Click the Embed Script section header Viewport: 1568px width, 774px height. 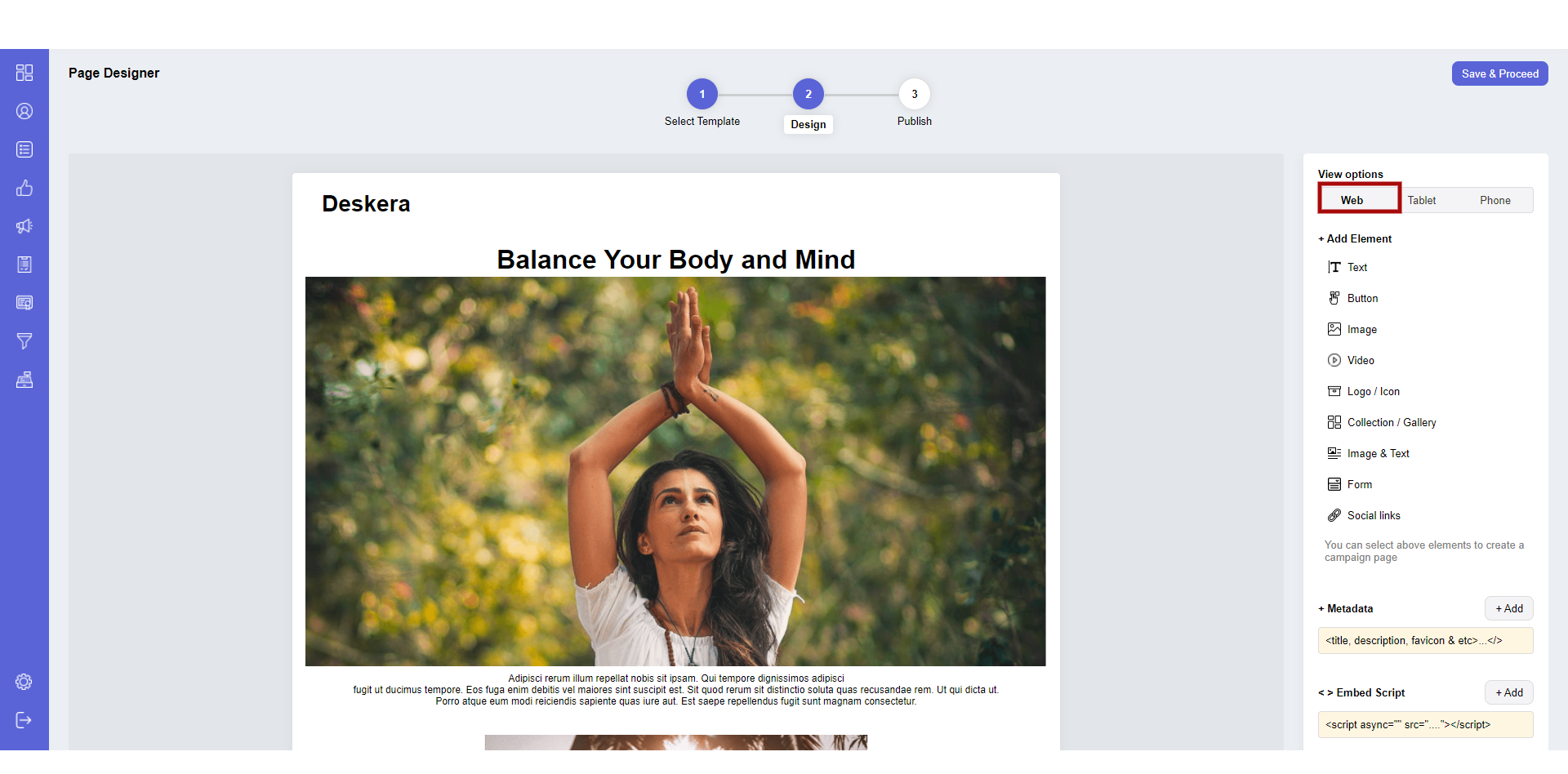(1361, 692)
